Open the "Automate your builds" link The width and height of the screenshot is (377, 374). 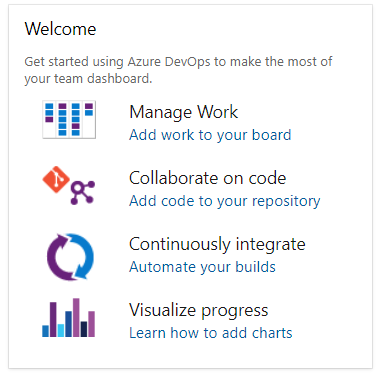tap(202, 267)
